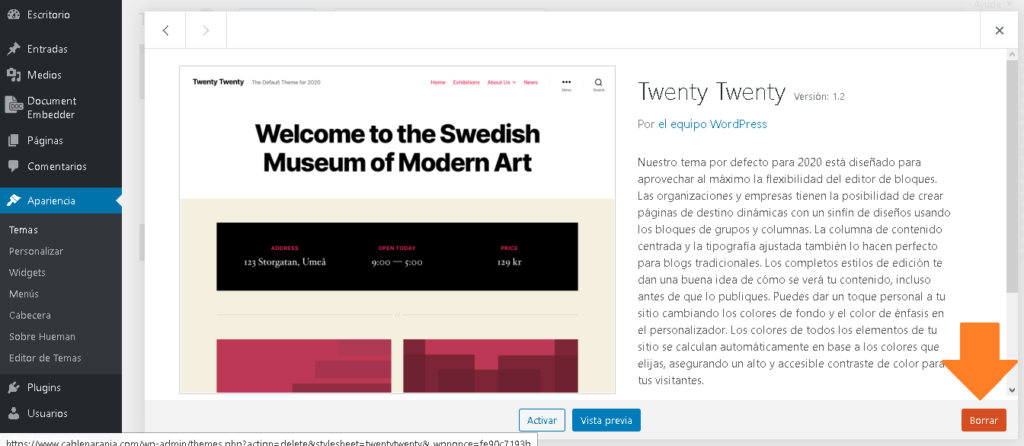Open el equipo WordPress author link
The height and width of the screenshot is (446, 1024).
click(712, 124)
